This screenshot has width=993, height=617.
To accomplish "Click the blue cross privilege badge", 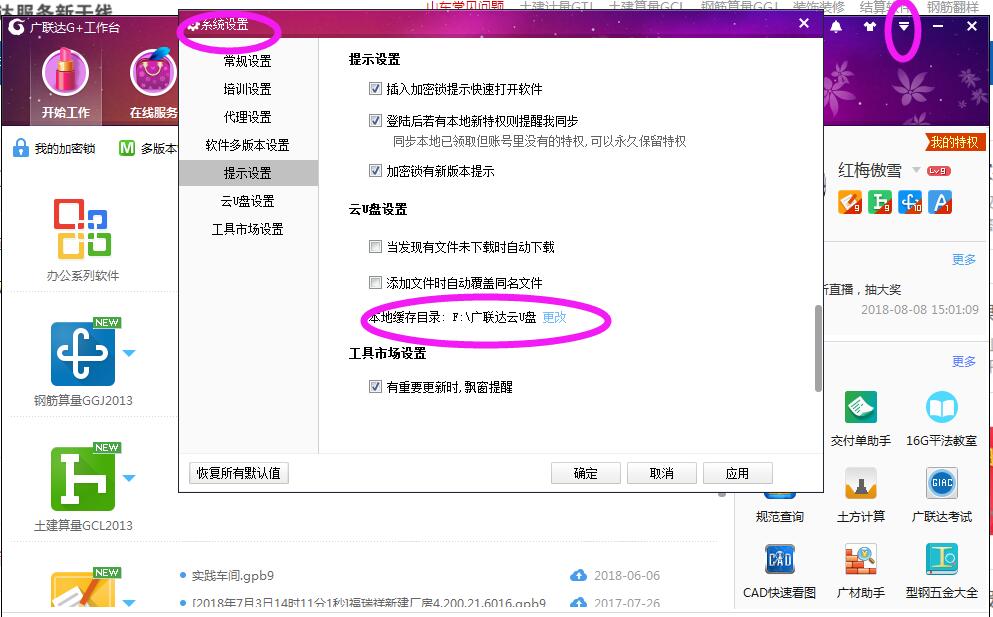I will [910, 202].
